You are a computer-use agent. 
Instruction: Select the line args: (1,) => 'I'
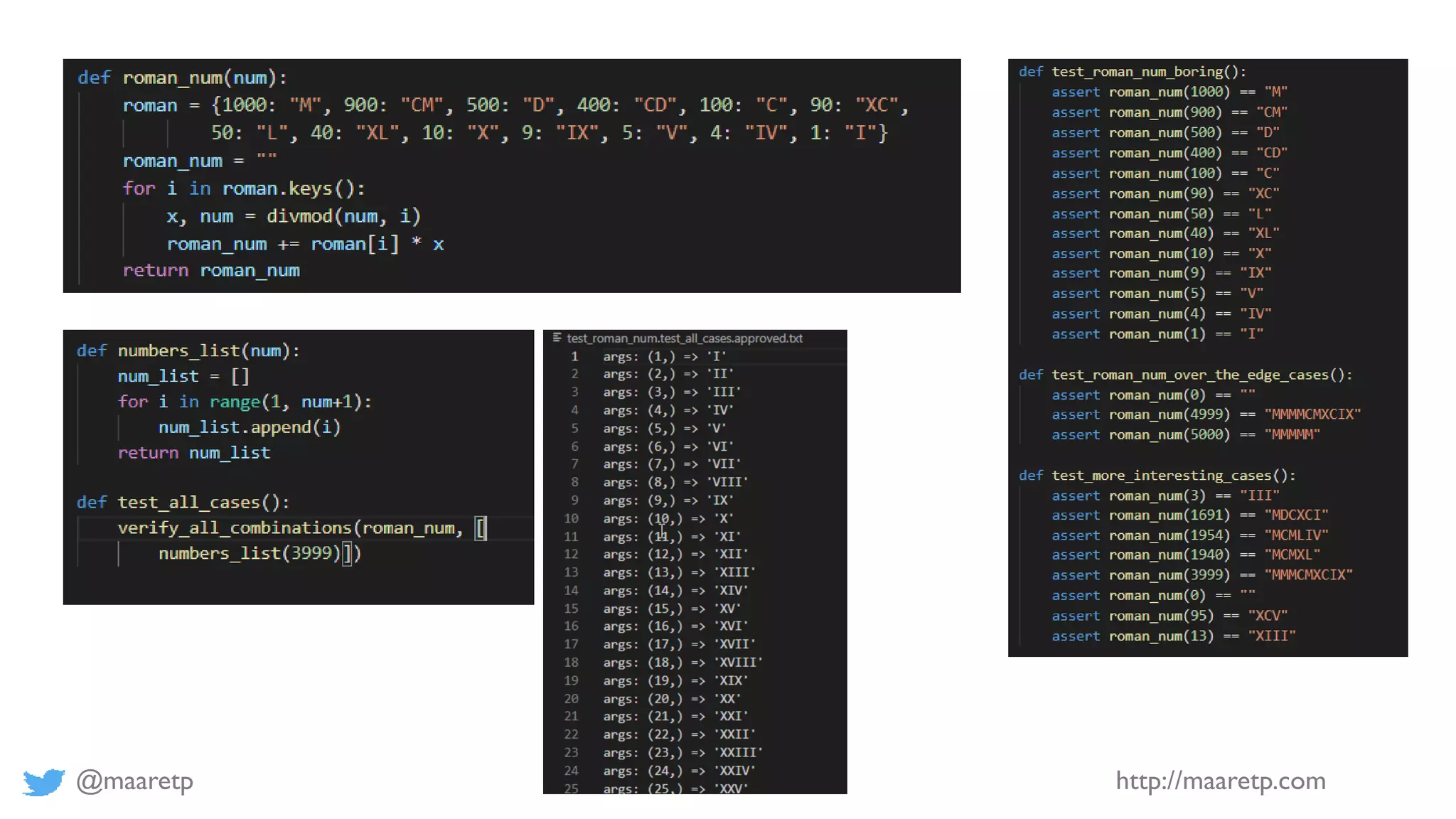coord(664,356)
